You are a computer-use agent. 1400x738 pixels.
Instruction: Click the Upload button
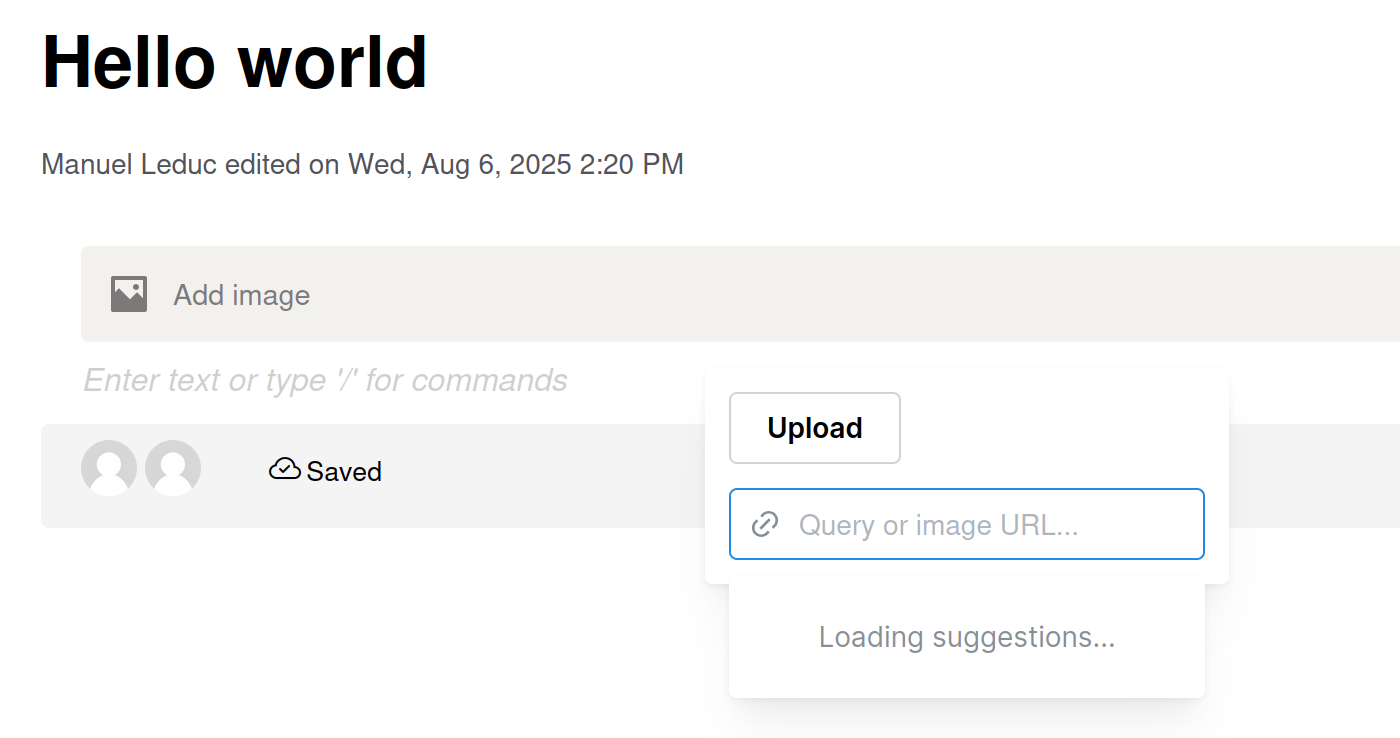pos(815,428)
